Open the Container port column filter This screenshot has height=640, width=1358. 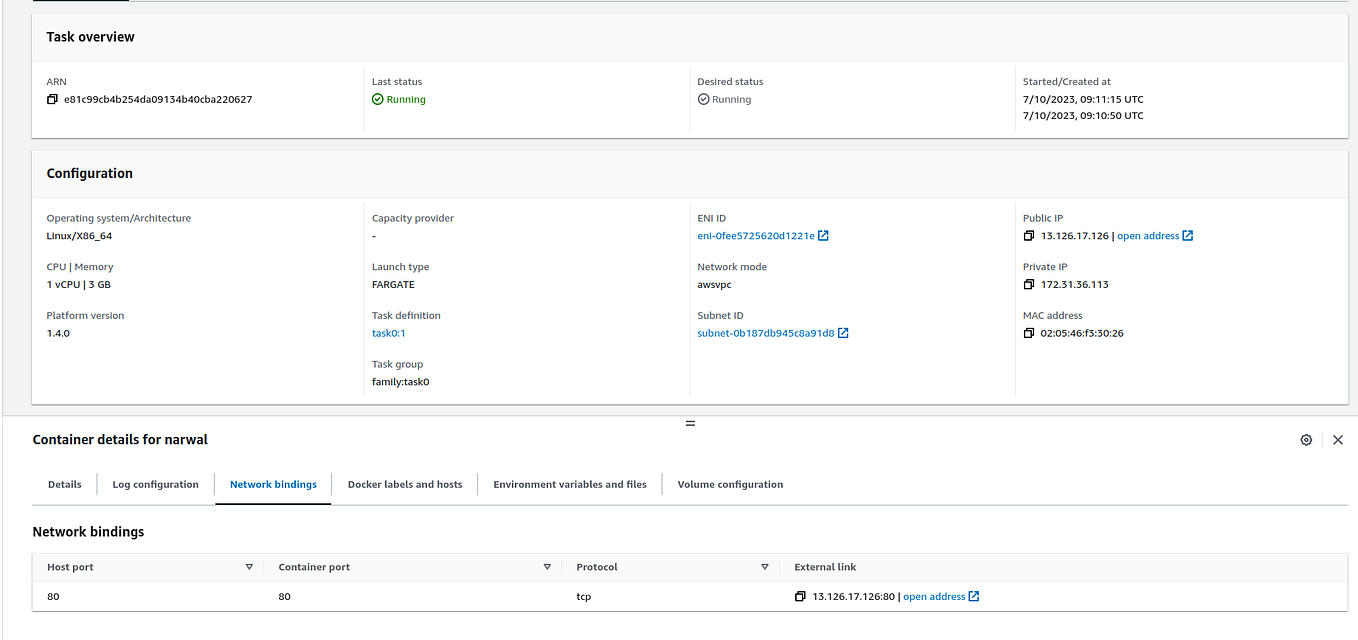click(x=547, y=566)
